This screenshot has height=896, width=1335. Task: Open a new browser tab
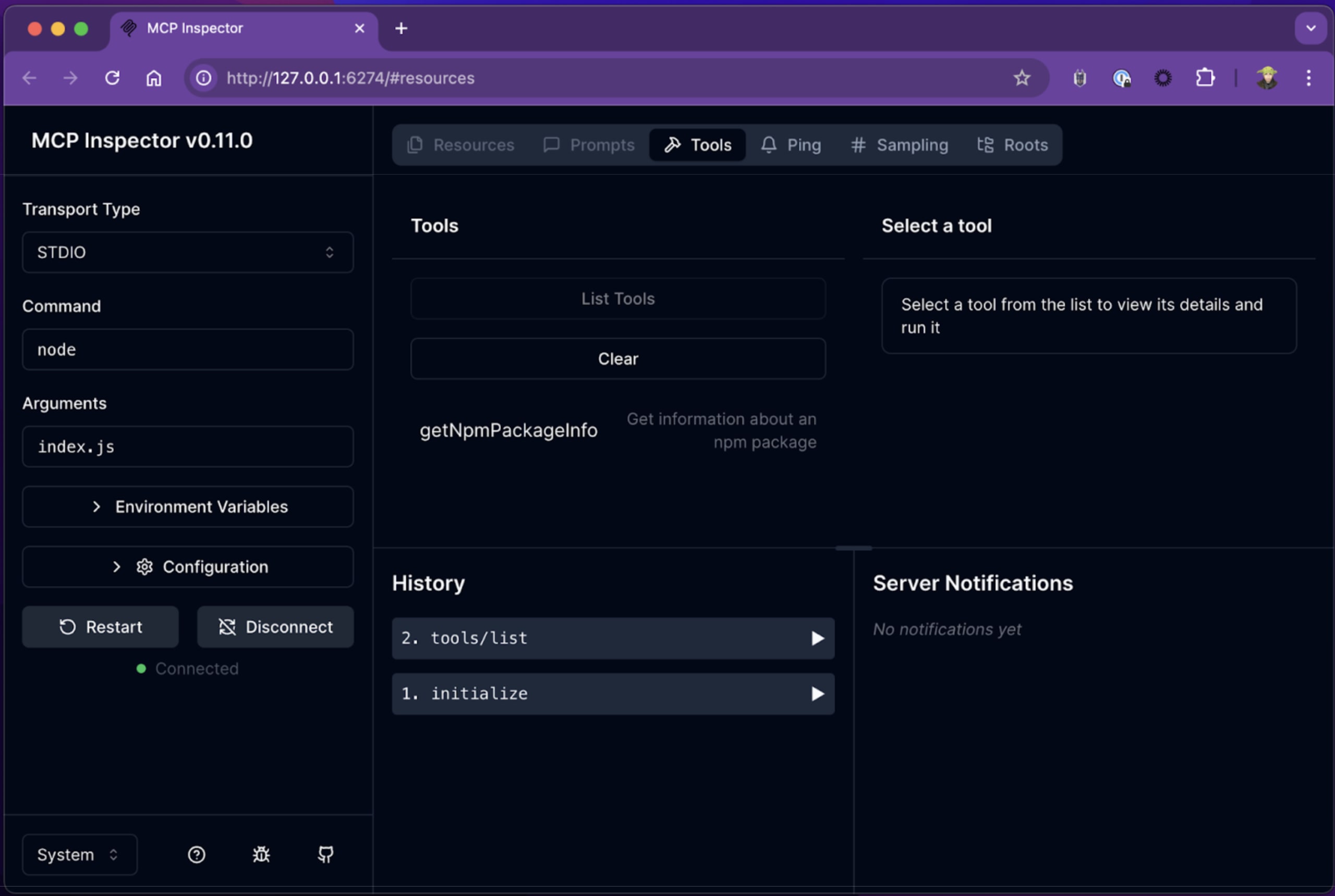pos(402,28)
